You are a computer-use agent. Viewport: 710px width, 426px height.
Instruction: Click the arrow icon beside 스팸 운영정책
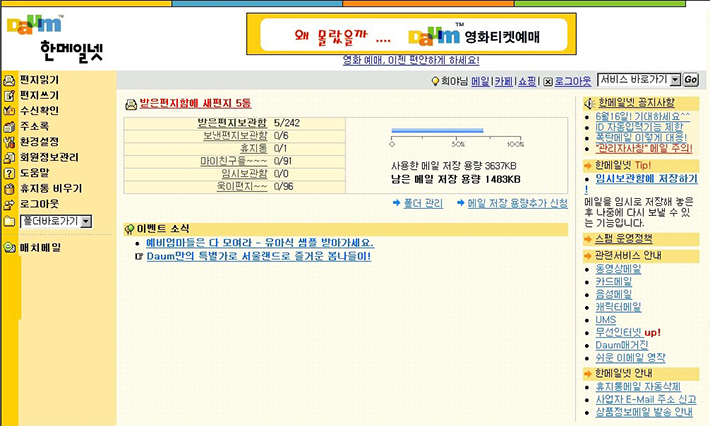tap(588, 239)
